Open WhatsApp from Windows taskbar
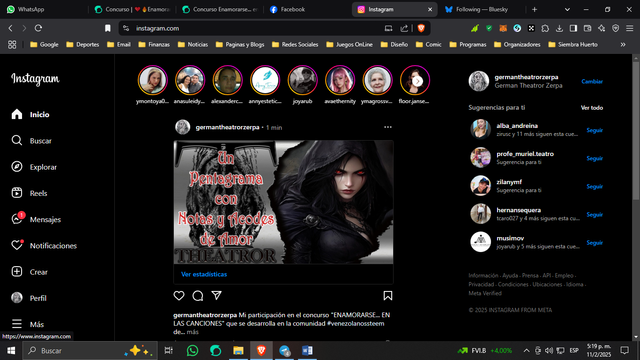The image size is (640, 360). click(x=192, y=351)
